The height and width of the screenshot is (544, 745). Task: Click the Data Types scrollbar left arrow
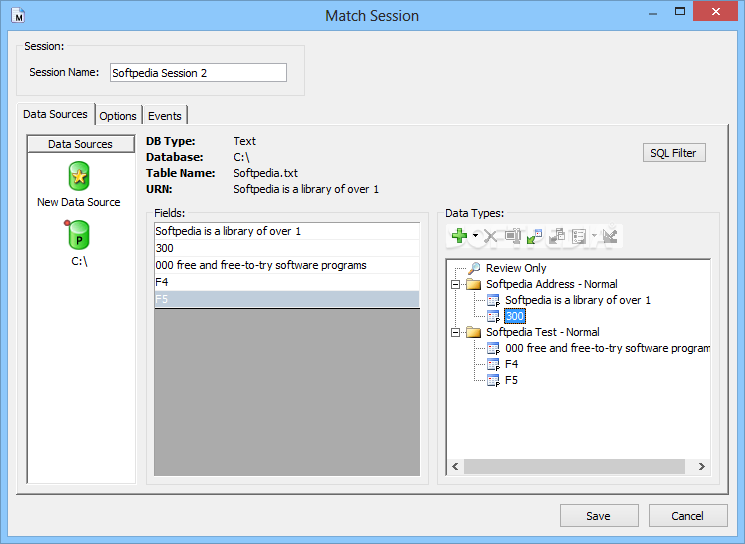tap(455, 467)
